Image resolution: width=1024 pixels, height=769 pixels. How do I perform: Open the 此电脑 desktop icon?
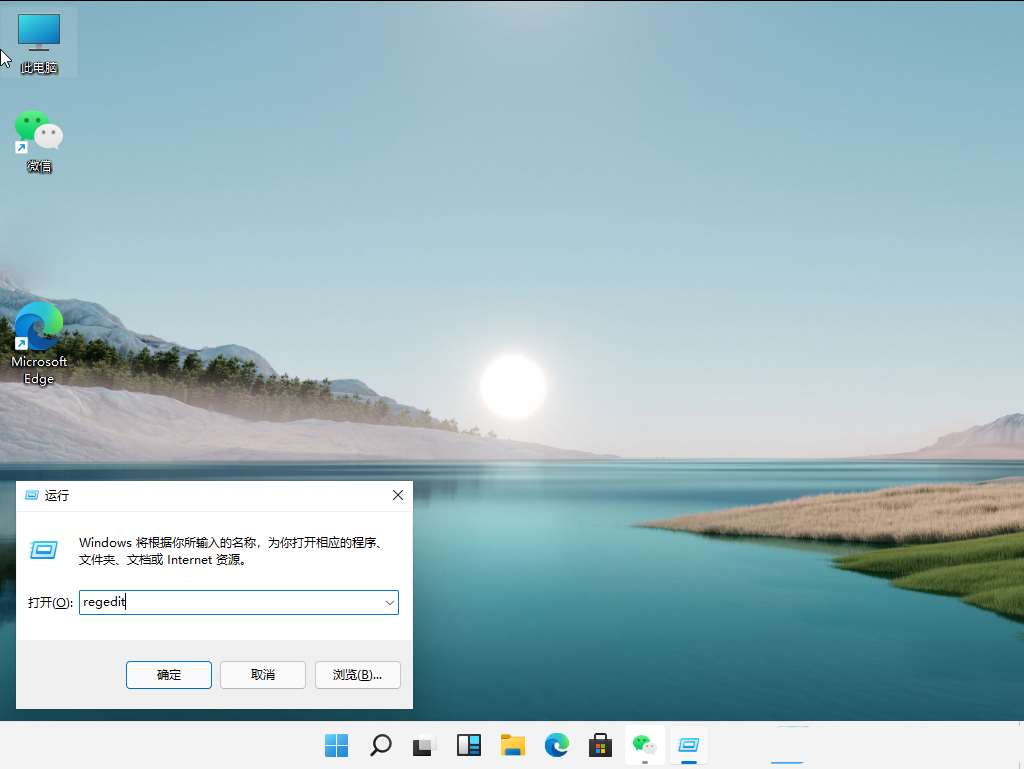pos(39,42)
